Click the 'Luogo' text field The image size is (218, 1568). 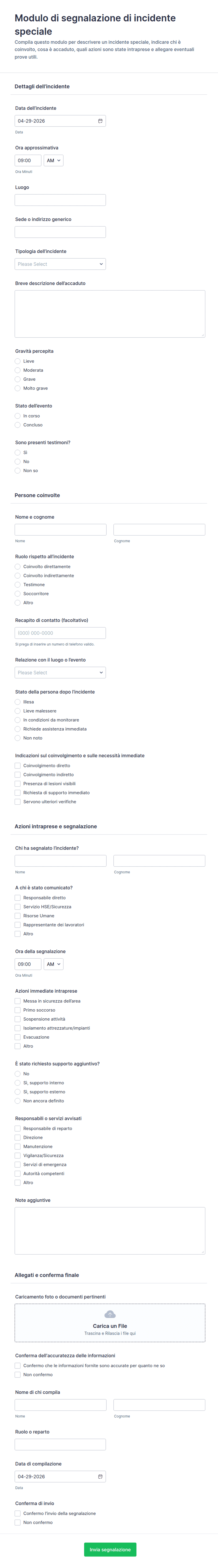coord(60,200)
